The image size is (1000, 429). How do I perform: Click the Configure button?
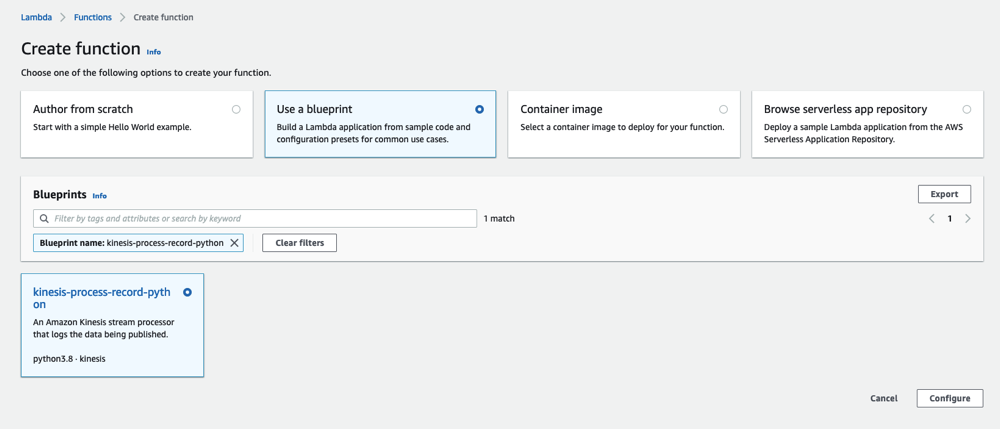(x=949, y=398)
